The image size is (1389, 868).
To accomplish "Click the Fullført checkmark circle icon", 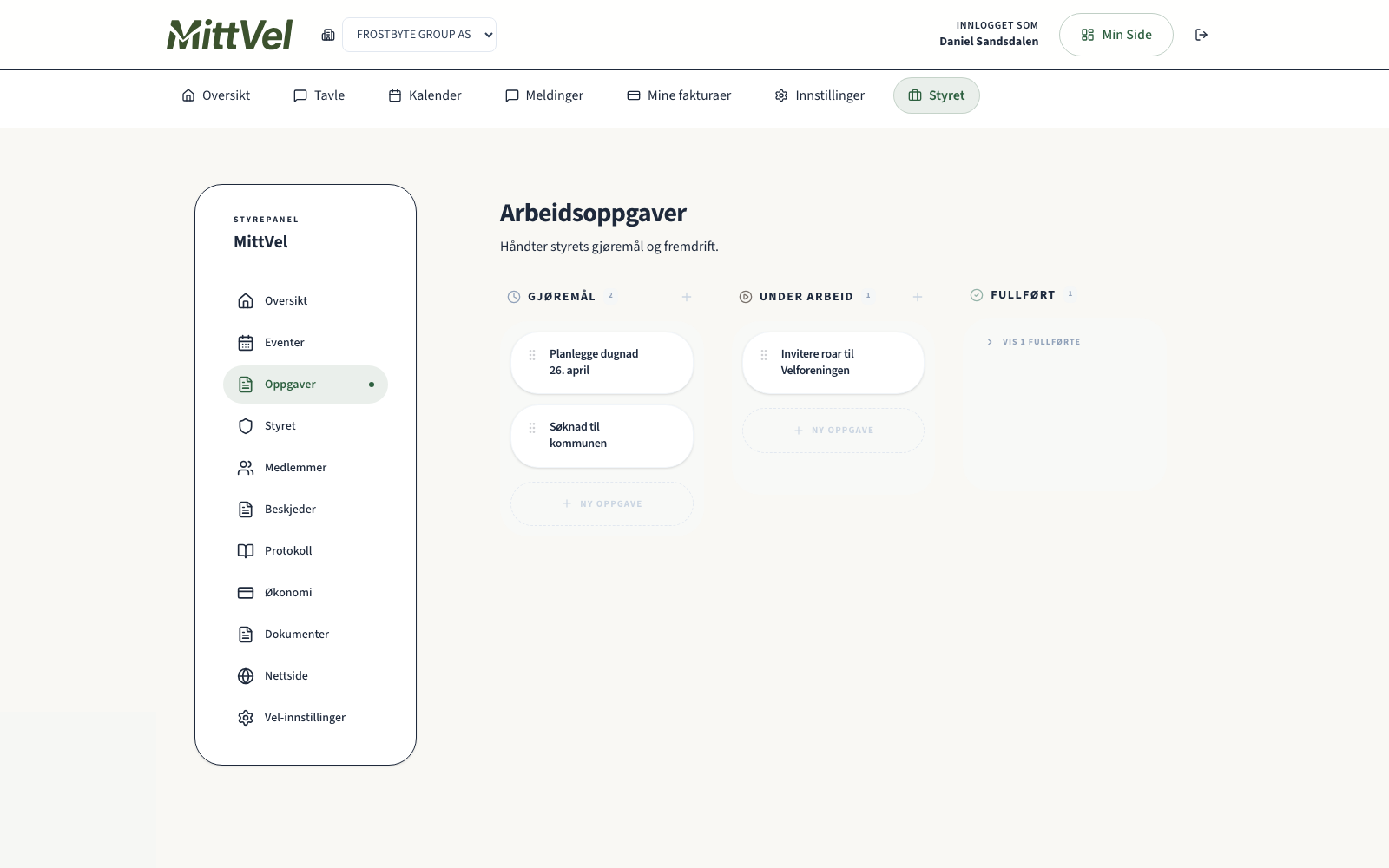I will 977,295.
